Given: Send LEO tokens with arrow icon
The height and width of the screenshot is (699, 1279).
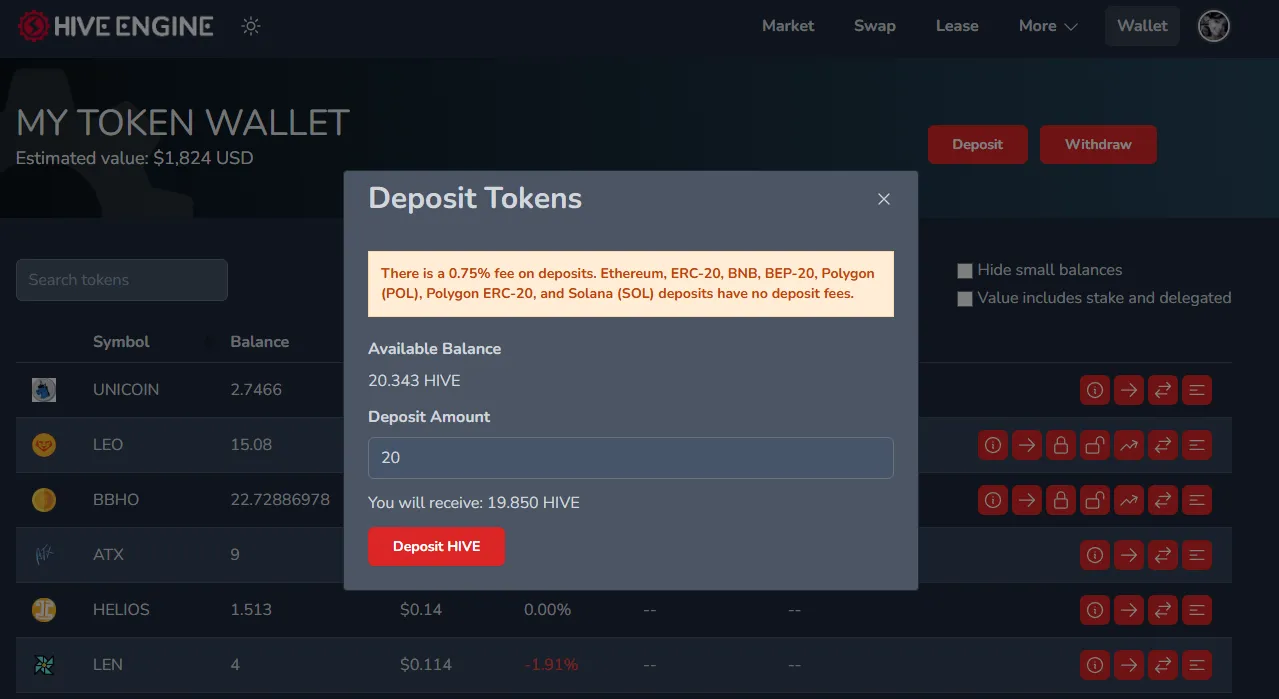Looking at the screenshot, I should tap(1027, 445).
